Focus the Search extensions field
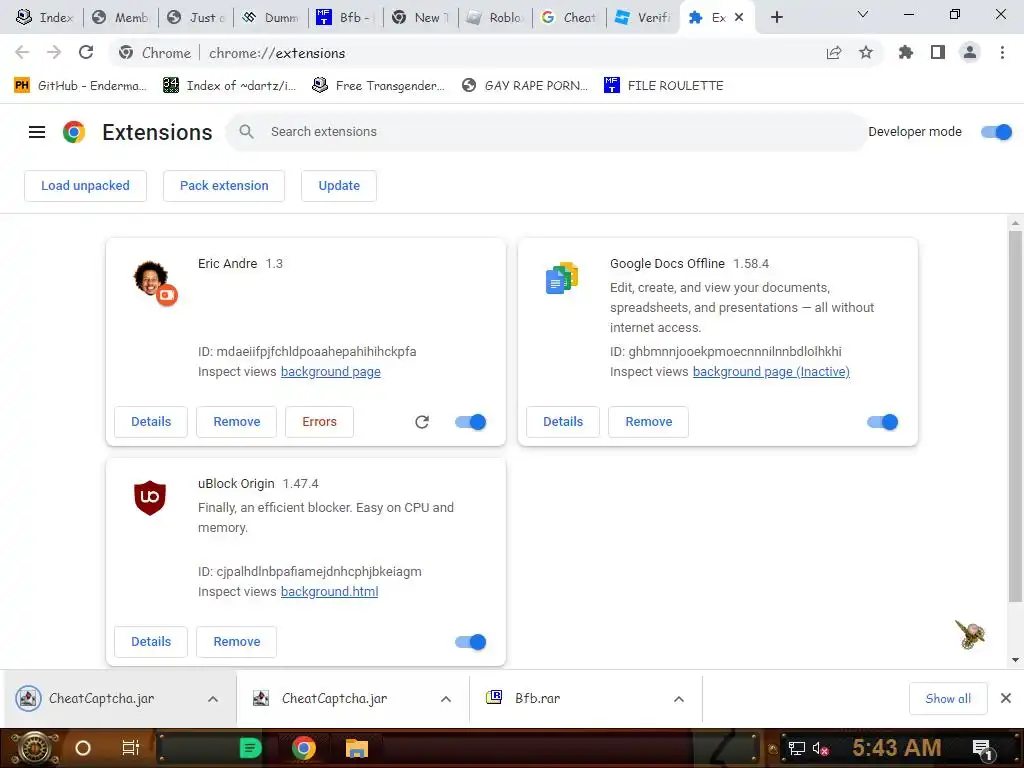1024x768 pixels. tap(546, 132)
